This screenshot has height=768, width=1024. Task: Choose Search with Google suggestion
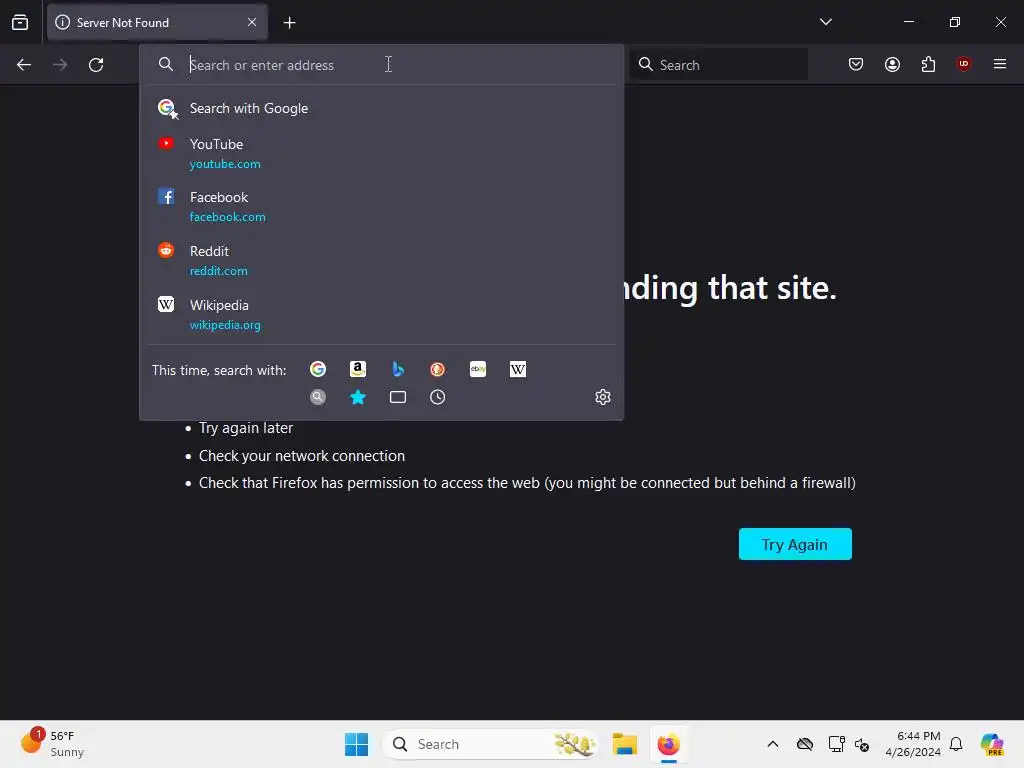tap(381, 108)
